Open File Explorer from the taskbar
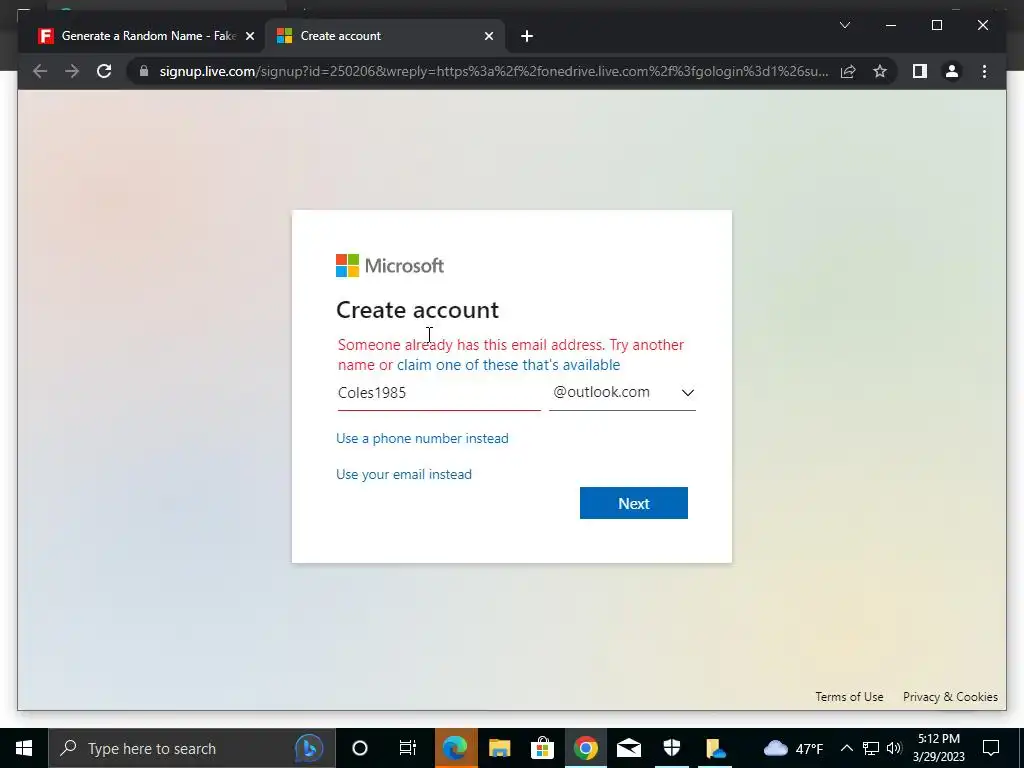Screen dimensions: 1024x768 499,748
